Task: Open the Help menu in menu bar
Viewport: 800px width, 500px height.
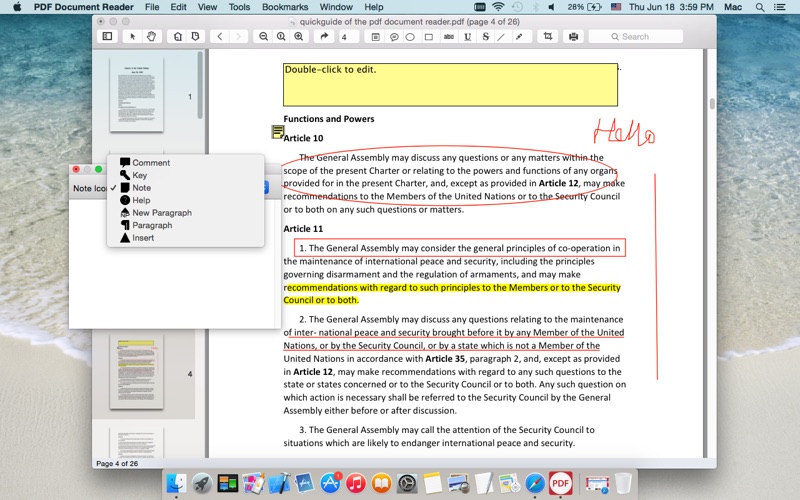Action: pyautogui.click(x=373, y=7)
